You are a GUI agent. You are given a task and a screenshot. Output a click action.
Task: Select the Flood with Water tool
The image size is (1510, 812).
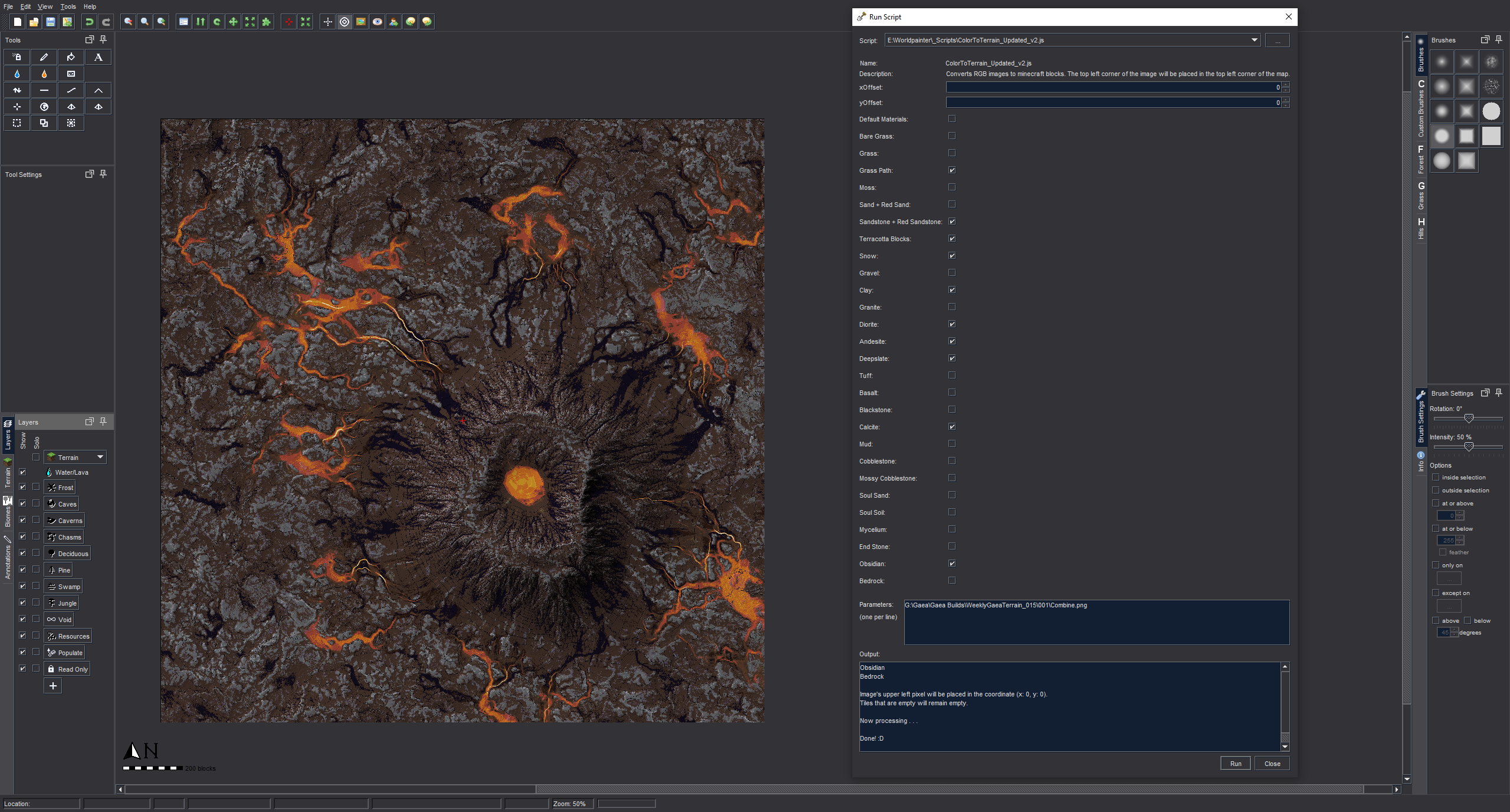[17, 74]
